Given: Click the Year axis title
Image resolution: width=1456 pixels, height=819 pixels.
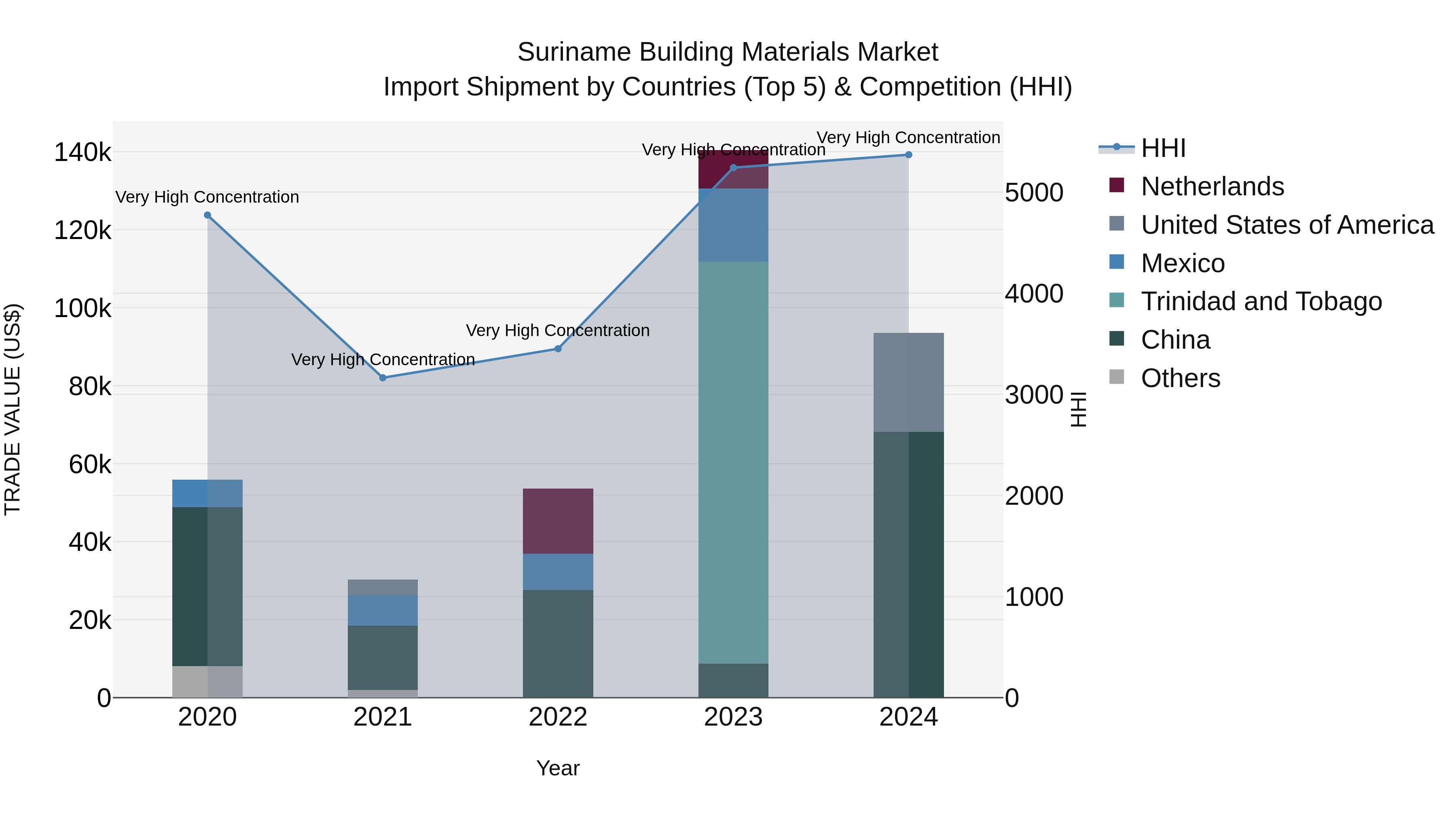Looking at the screenshot, I should click(558, 768).
